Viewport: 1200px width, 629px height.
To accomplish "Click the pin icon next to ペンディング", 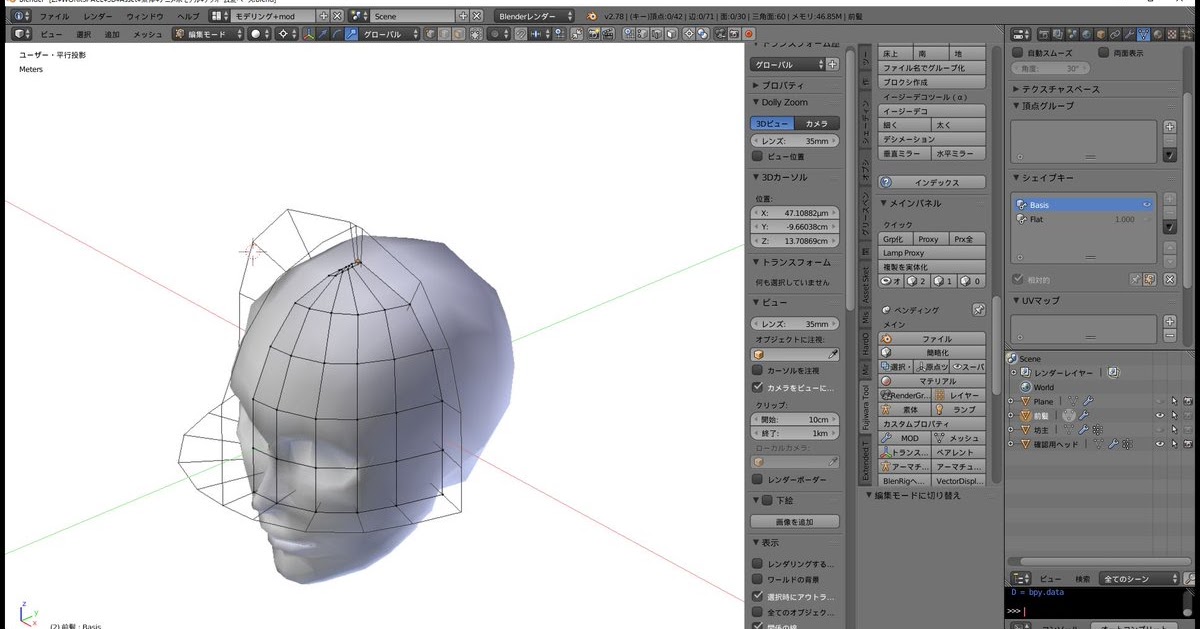I will [978, 311].
